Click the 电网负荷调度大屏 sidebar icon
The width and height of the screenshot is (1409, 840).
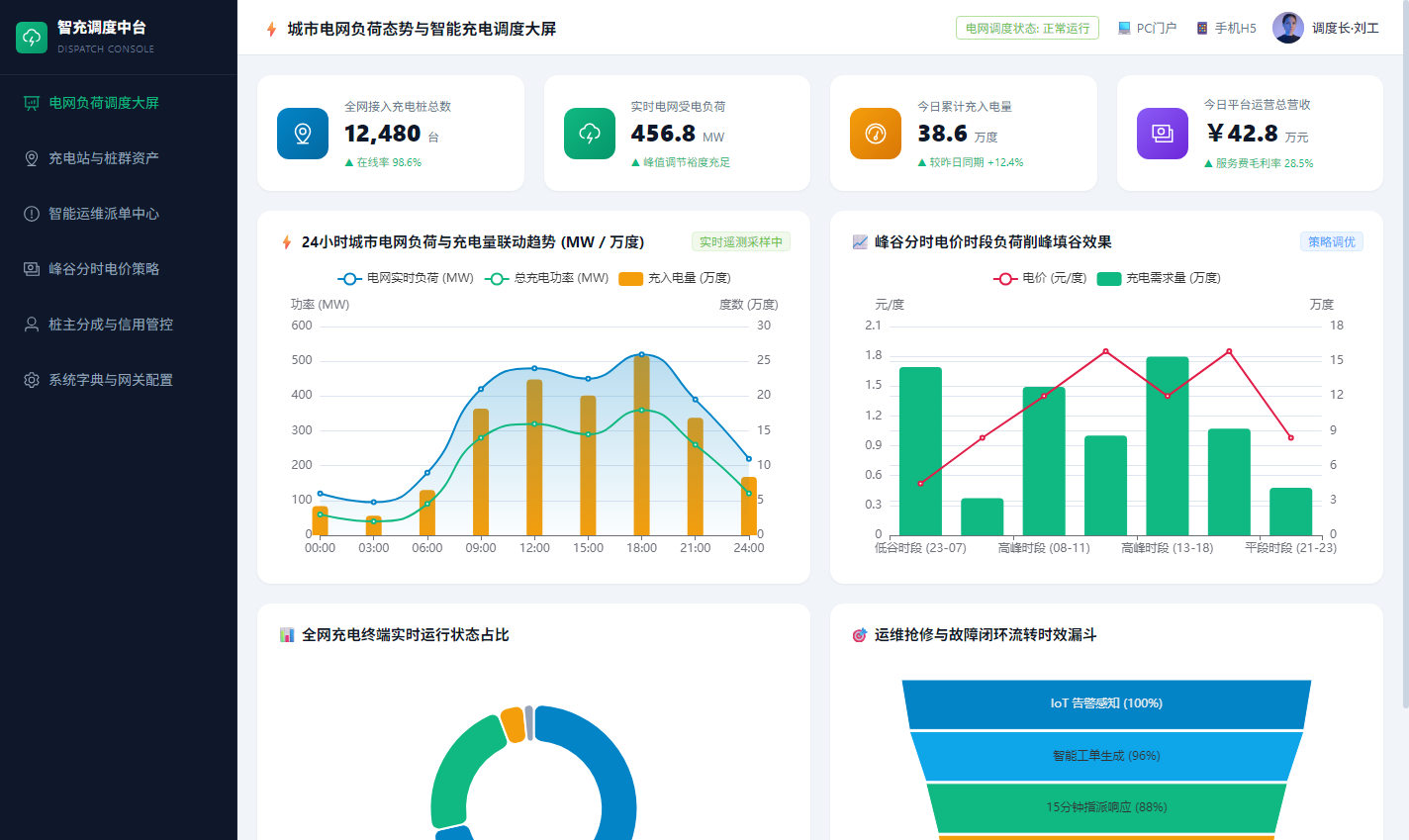(32, 103)
